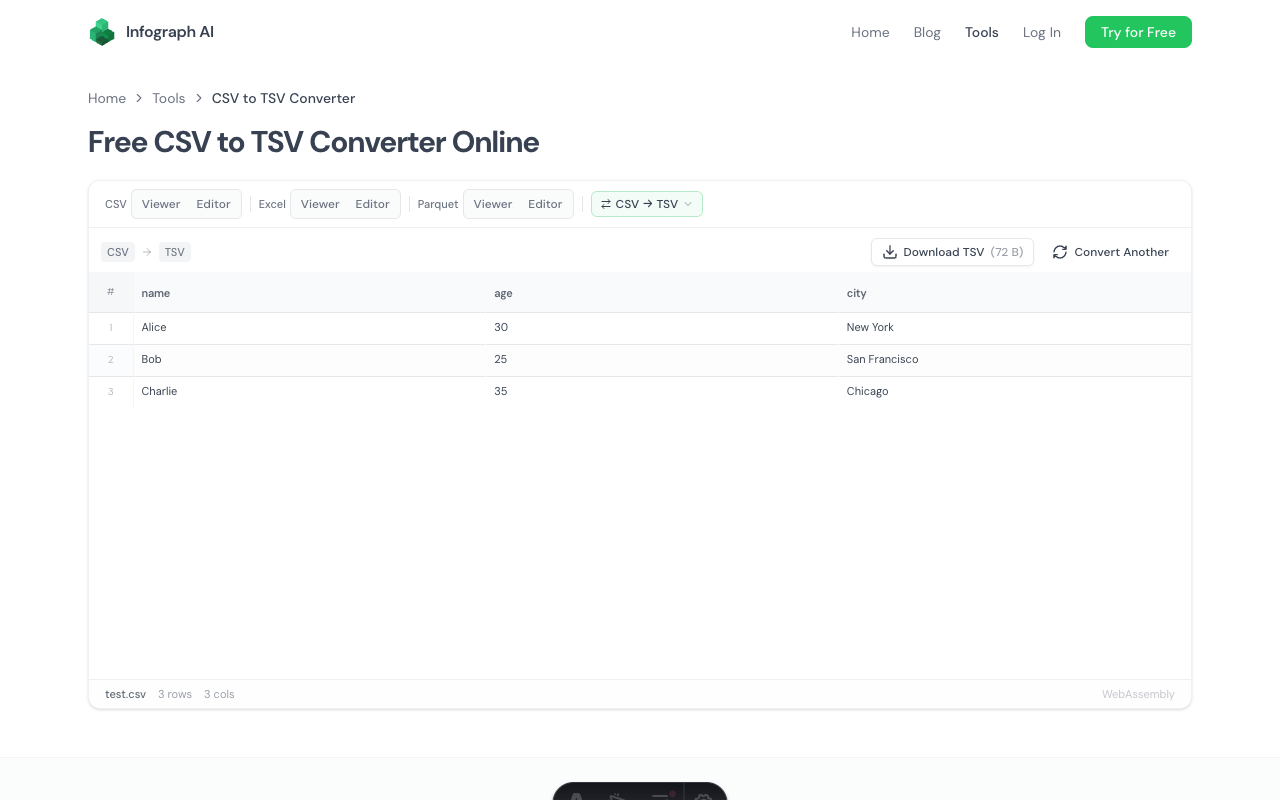Click the test.csv file name
The height and width of the screenshot is (800, 1280).
click(x=125, y=694)
